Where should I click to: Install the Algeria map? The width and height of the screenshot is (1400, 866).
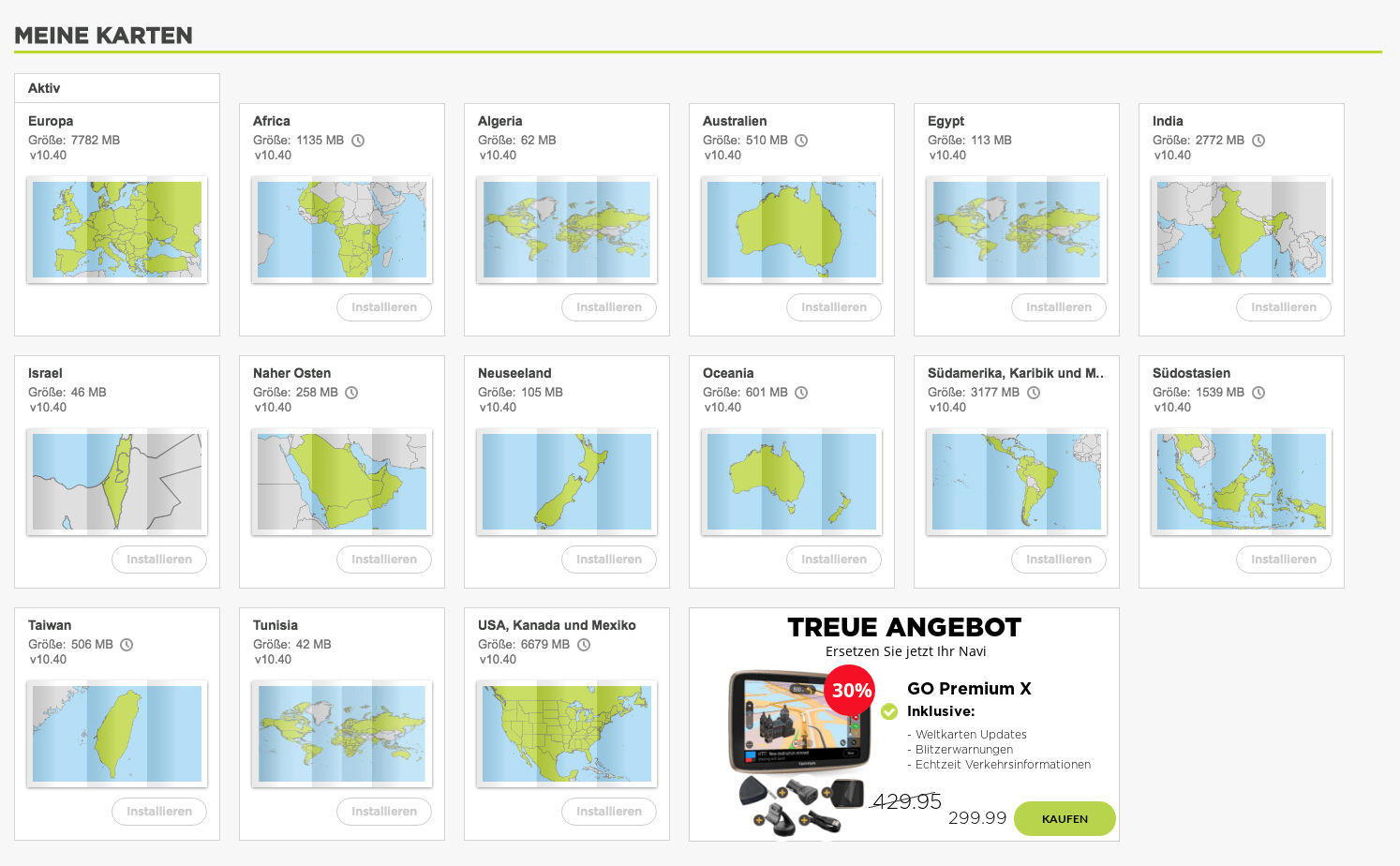(x=609, y=307)
